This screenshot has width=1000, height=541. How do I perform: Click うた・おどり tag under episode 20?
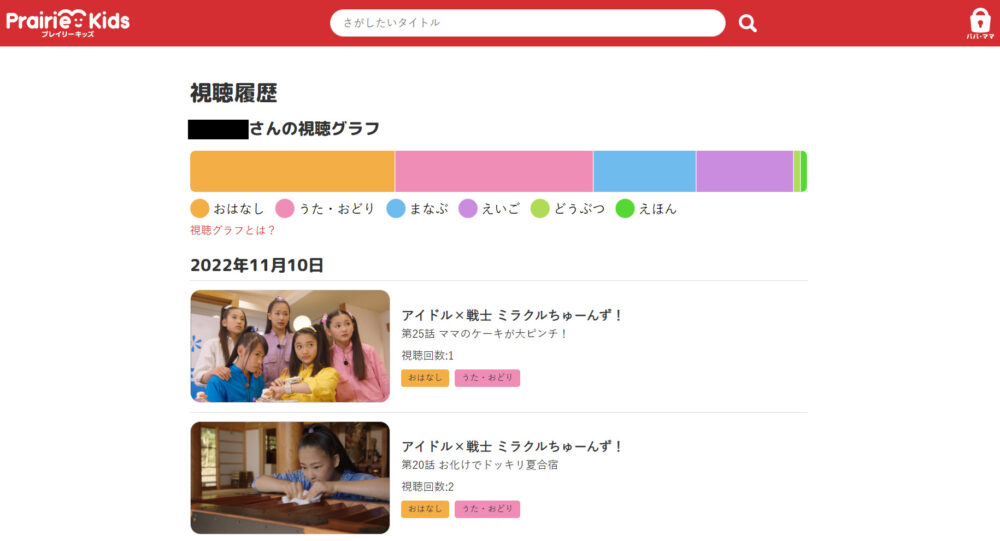click(x=487, y=509)
